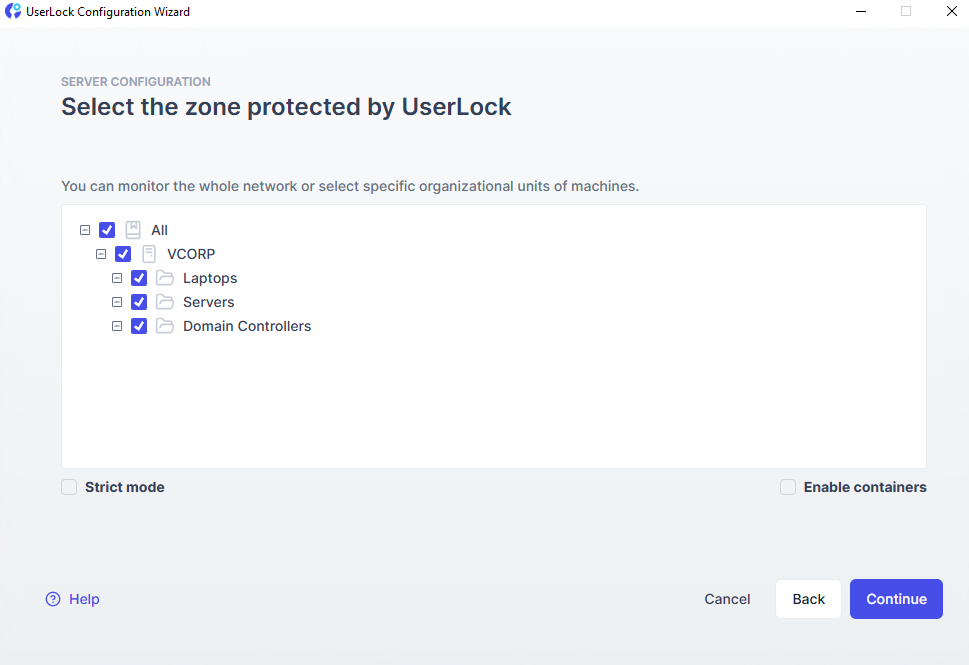Cancel the configuration wizard
This screenshot has height=665, width=969.
pyautogui.click(x=727, y=599)
